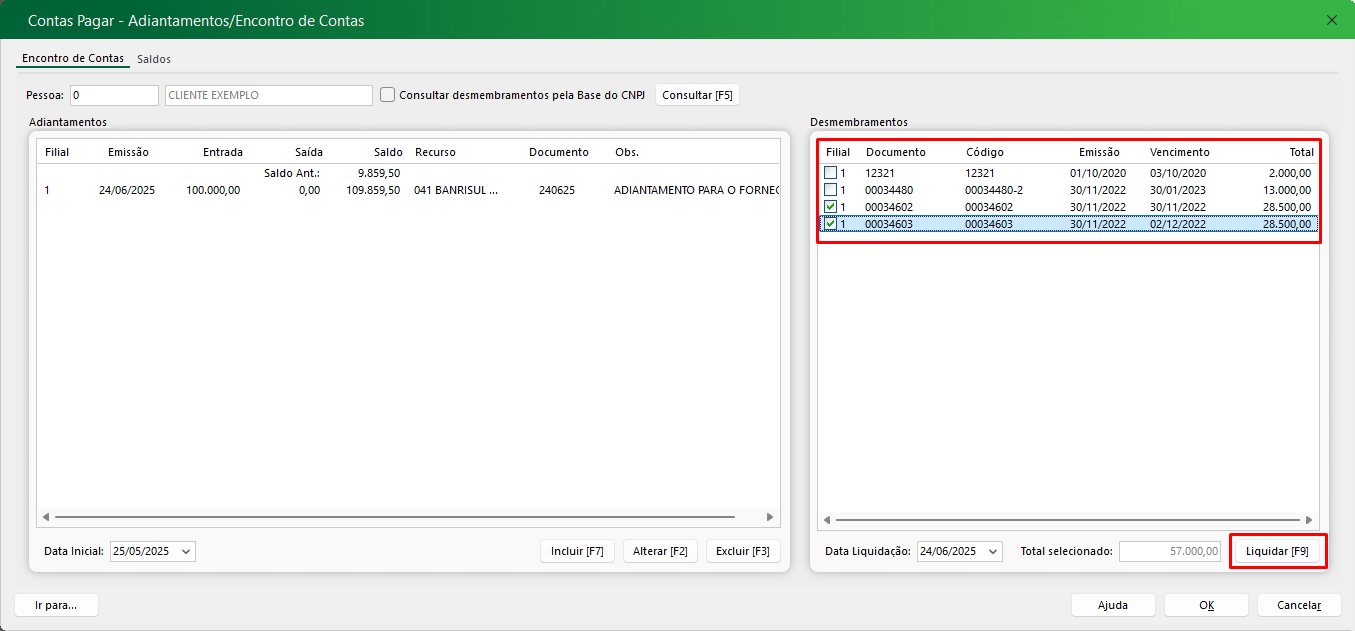Click the Excluir [F3] button
The image size is (1355, 631).
tap(742, 551)
